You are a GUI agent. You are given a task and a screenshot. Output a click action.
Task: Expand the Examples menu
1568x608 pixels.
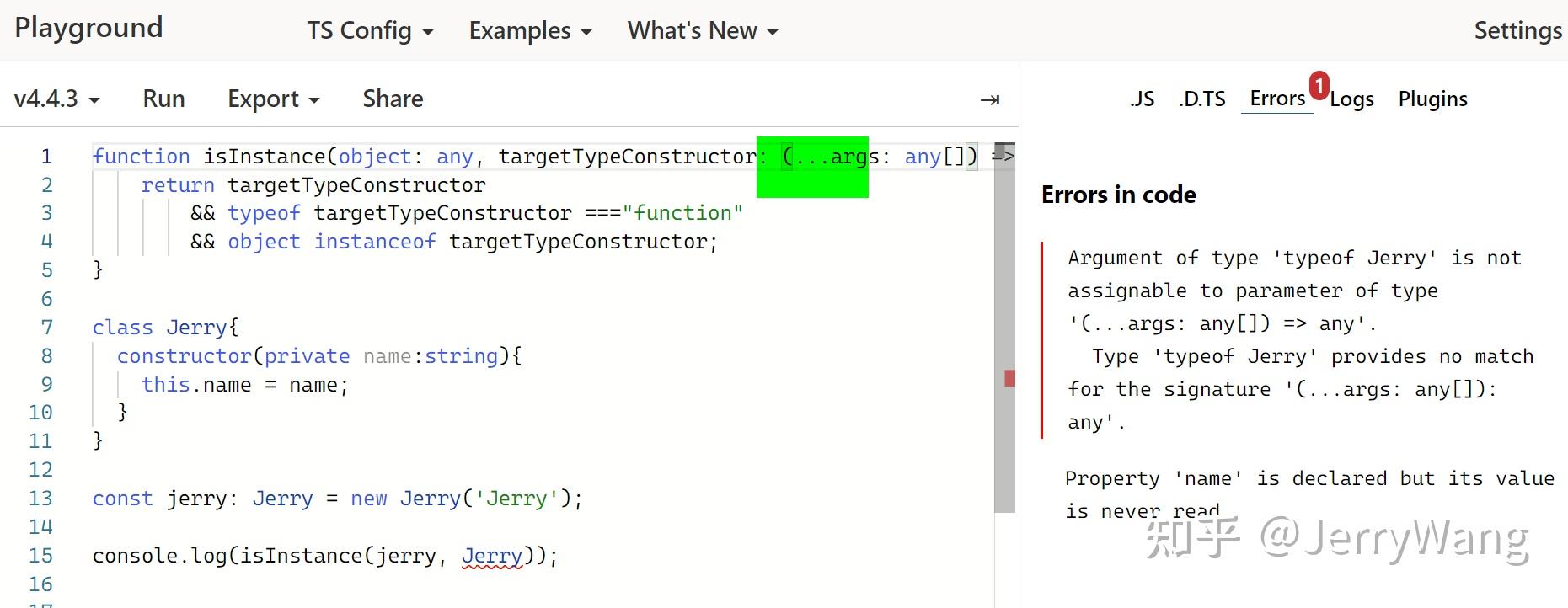tap(530, 31)
